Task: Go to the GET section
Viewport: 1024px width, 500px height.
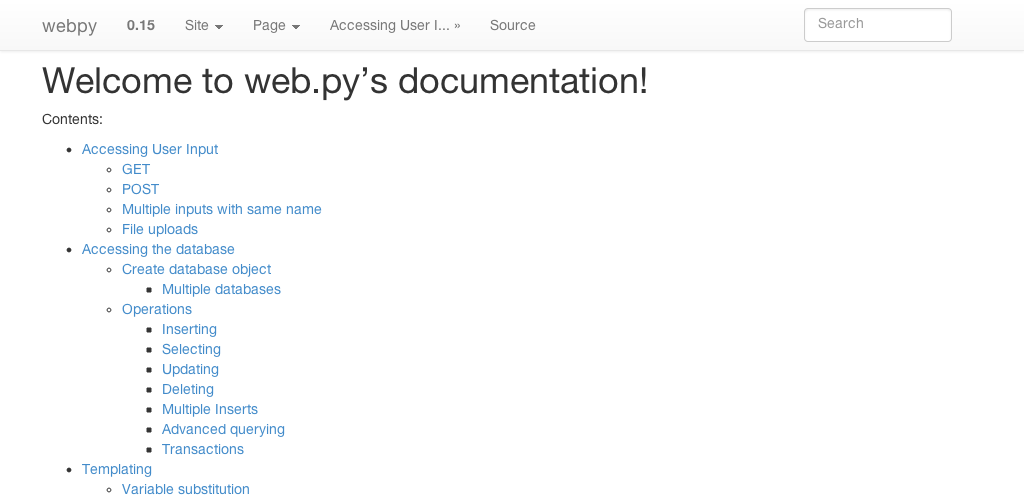Action: click(136, 169)
